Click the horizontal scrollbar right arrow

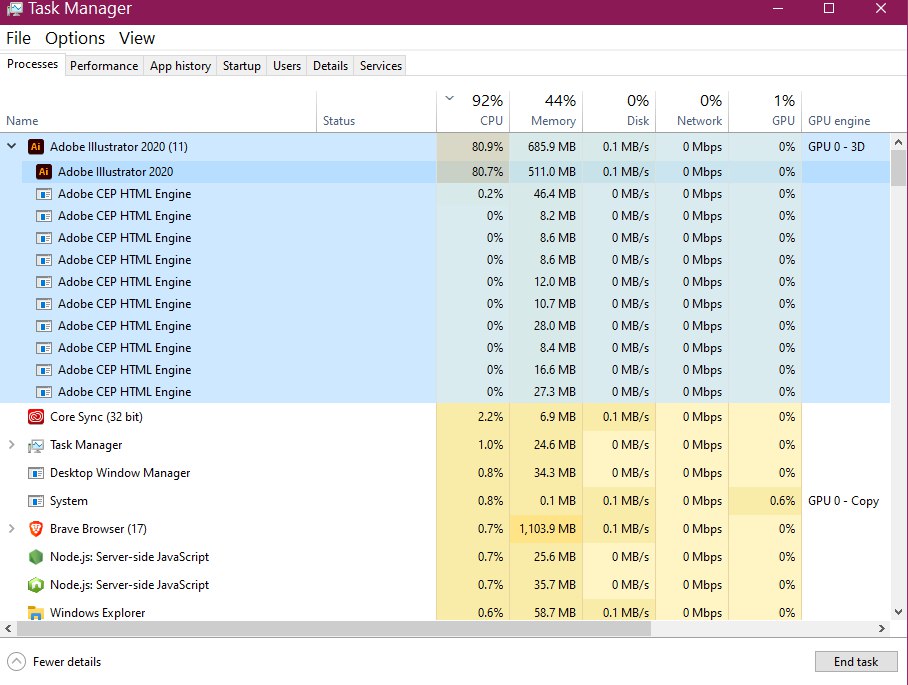pos(882,628)
